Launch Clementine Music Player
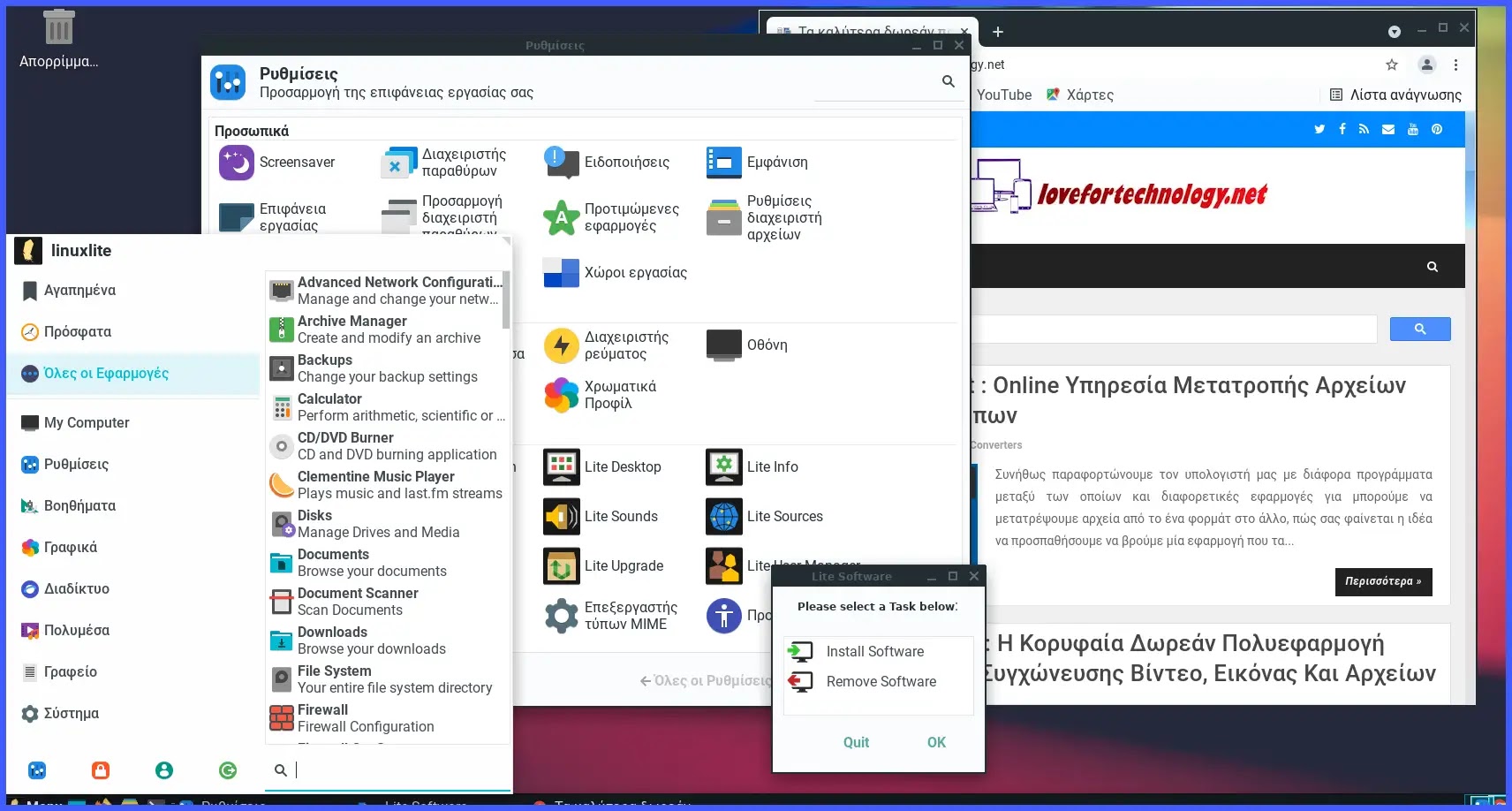 385,485
